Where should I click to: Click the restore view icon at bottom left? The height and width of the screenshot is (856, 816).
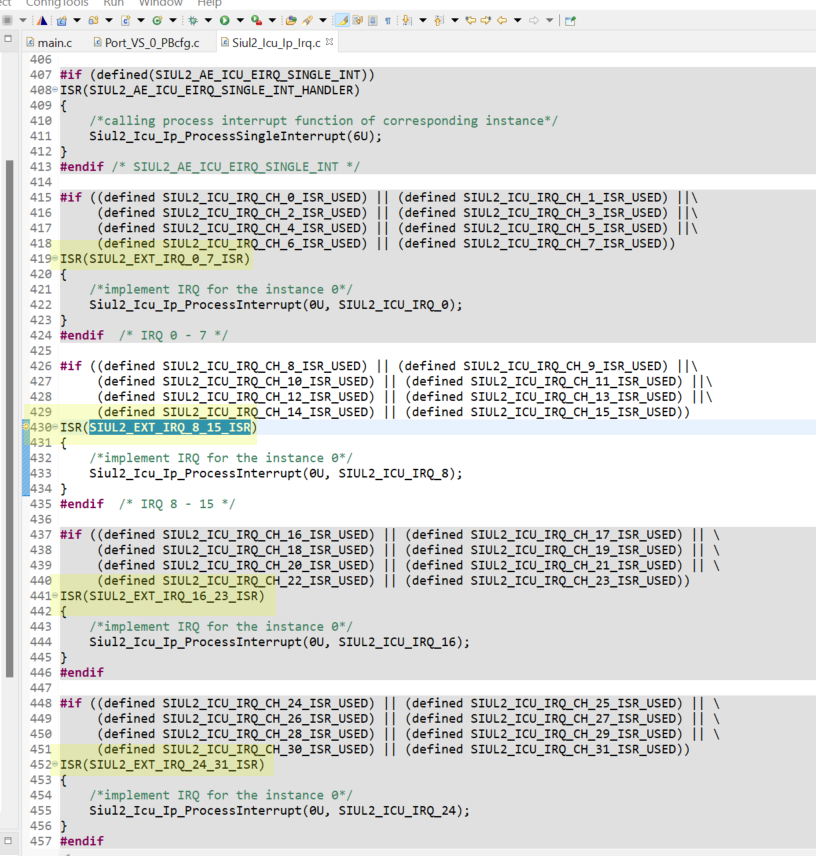(8, 841)
